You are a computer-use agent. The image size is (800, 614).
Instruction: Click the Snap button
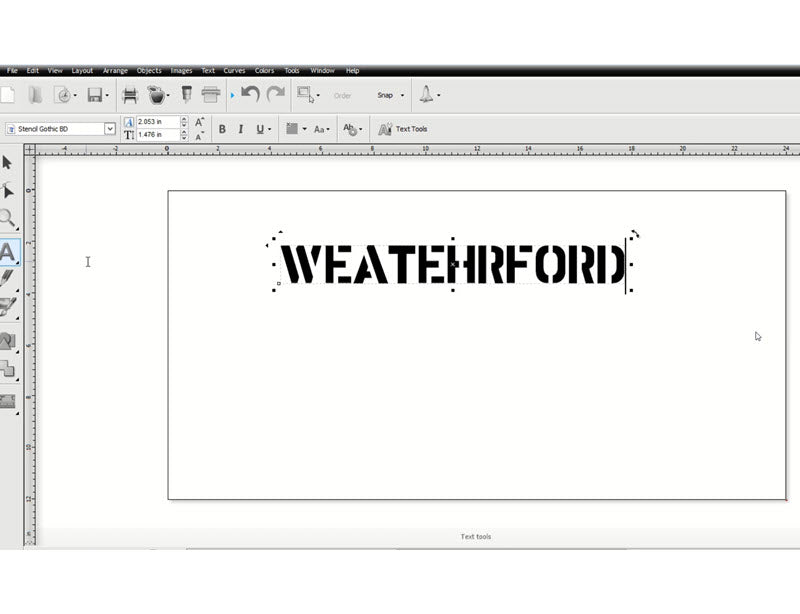click(385, 95)
